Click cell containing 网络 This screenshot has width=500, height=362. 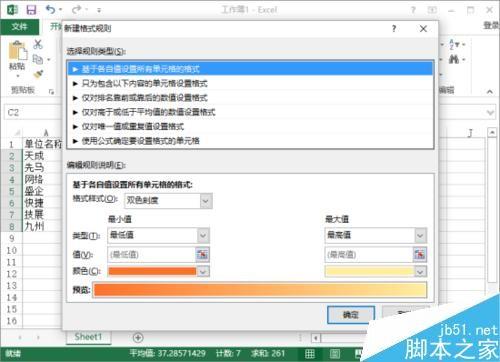point(42,179)
